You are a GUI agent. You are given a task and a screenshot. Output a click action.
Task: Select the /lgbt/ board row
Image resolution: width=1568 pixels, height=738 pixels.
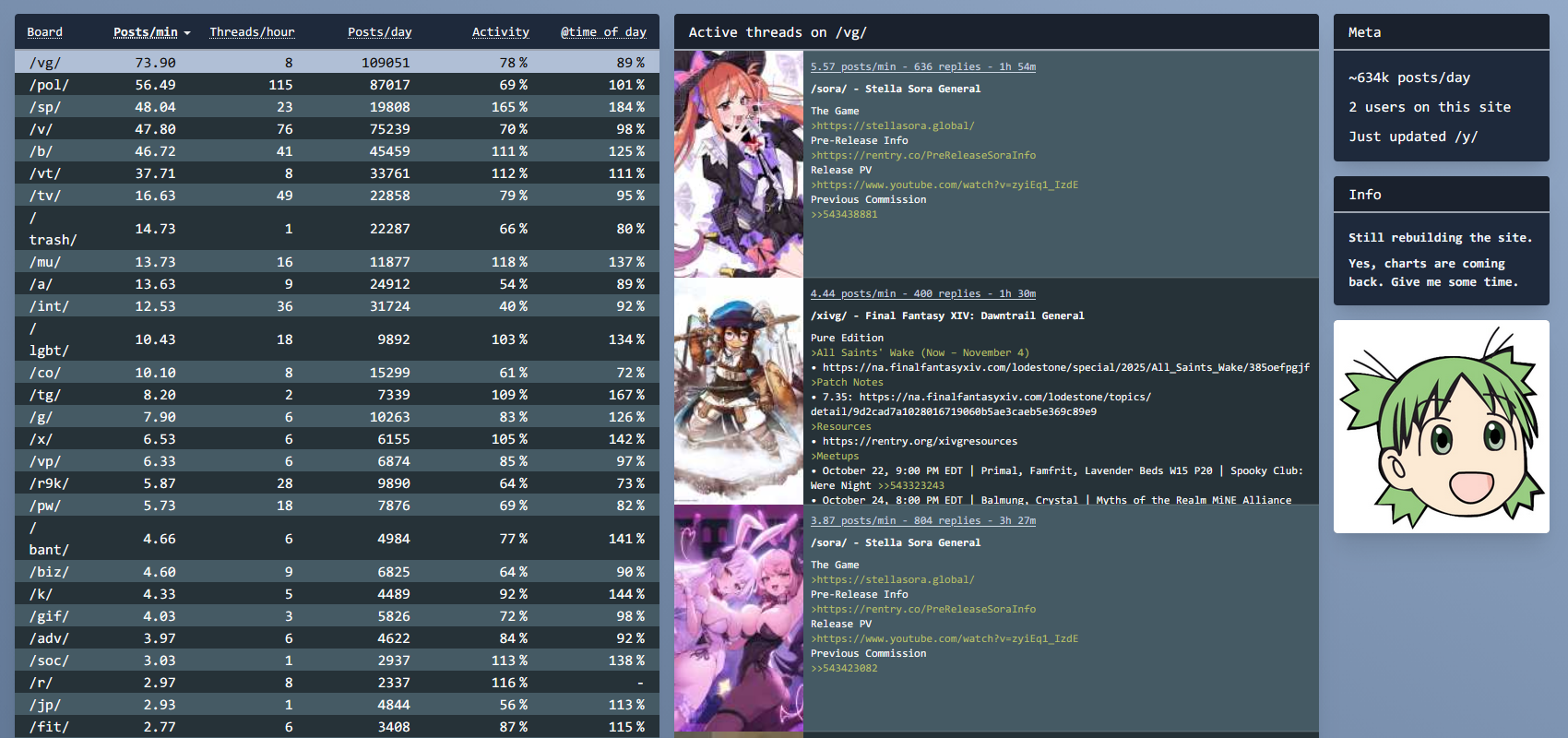click(x=337, y=339)
